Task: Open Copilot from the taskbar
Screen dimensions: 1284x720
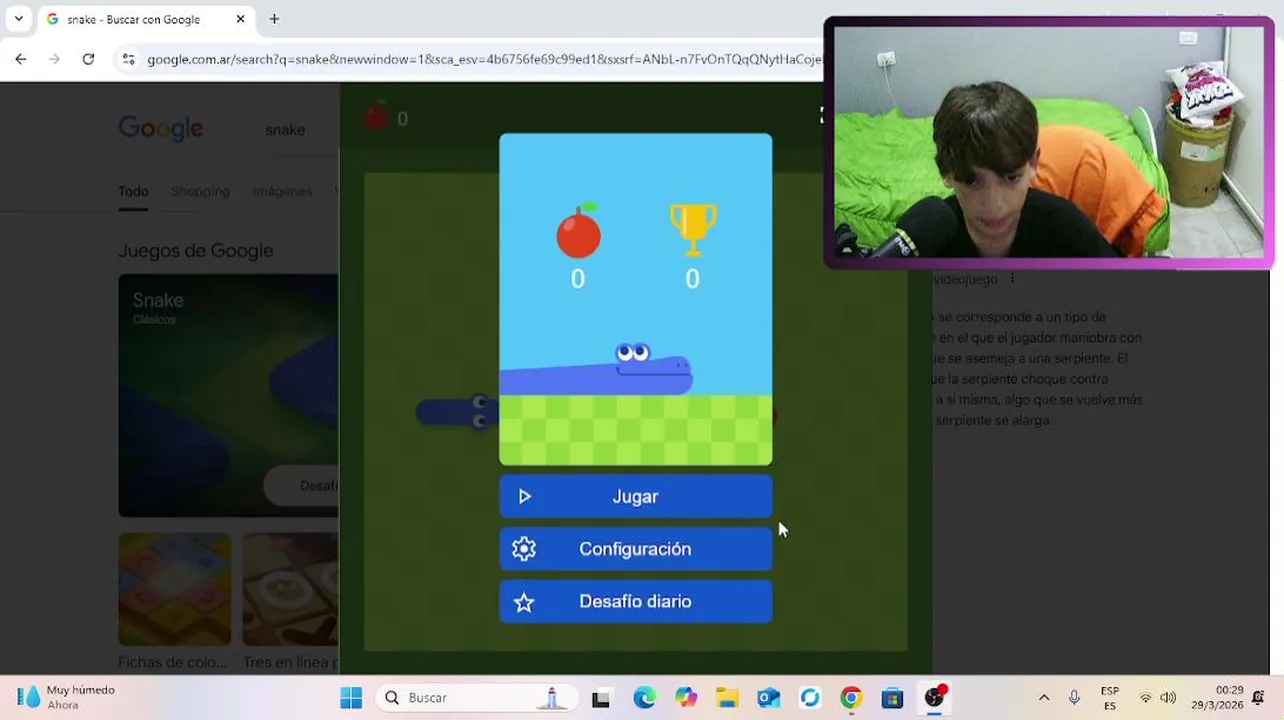Action: (686, 698)
